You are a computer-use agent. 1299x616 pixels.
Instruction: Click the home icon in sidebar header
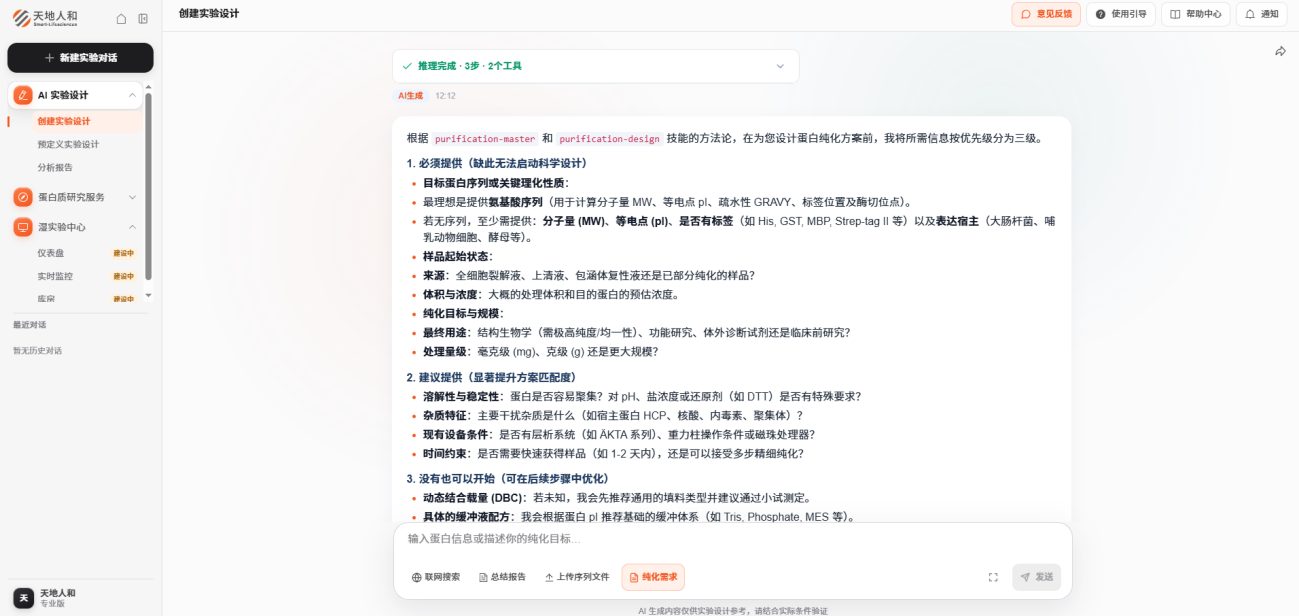pyautogui.click(x=121, y=18)
